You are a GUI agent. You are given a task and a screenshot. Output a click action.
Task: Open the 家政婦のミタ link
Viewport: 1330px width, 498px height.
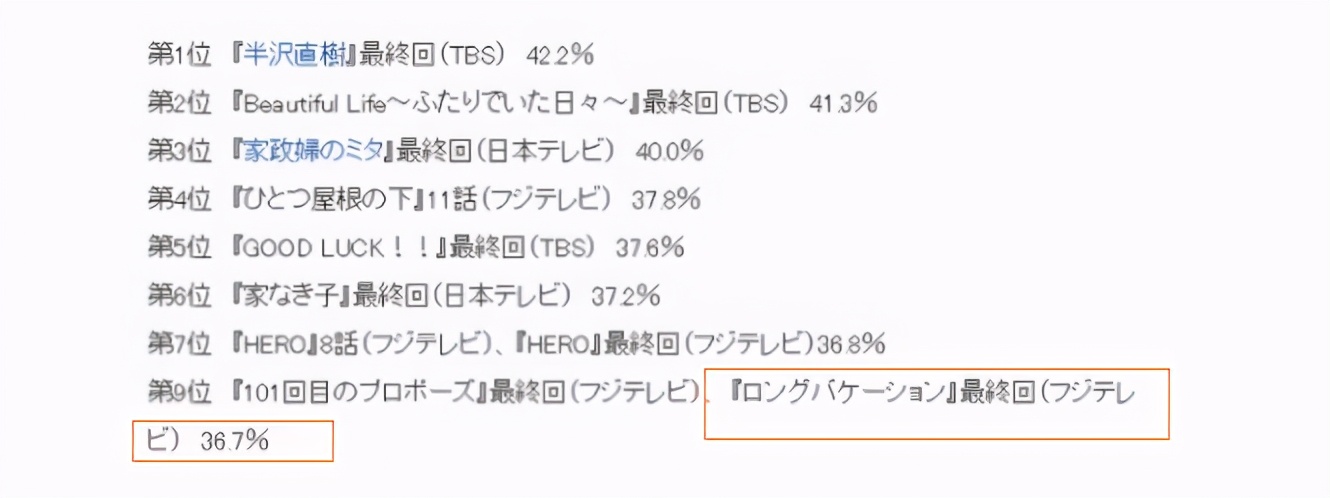[x=313, y=151]
